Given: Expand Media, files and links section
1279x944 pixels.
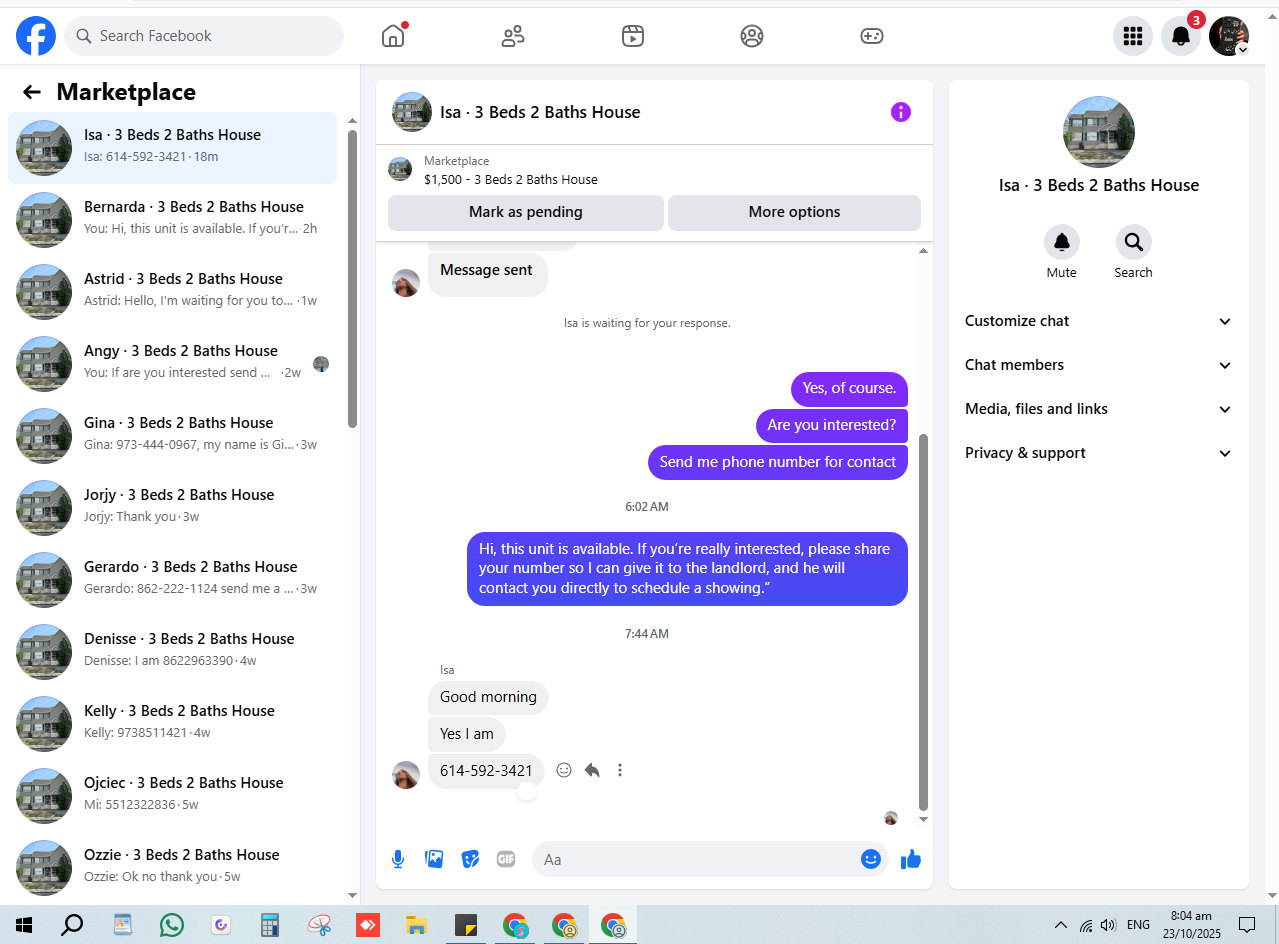Looking at the screenshot, I should [1099, 409].
